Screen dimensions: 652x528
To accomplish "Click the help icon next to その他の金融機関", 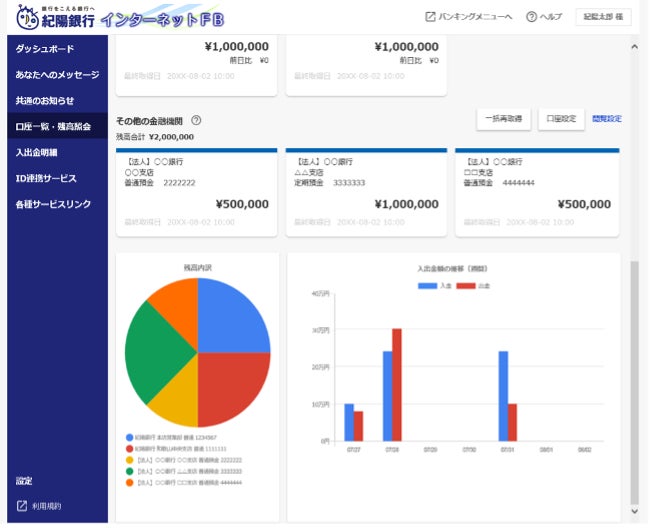I will click(196, 121).
